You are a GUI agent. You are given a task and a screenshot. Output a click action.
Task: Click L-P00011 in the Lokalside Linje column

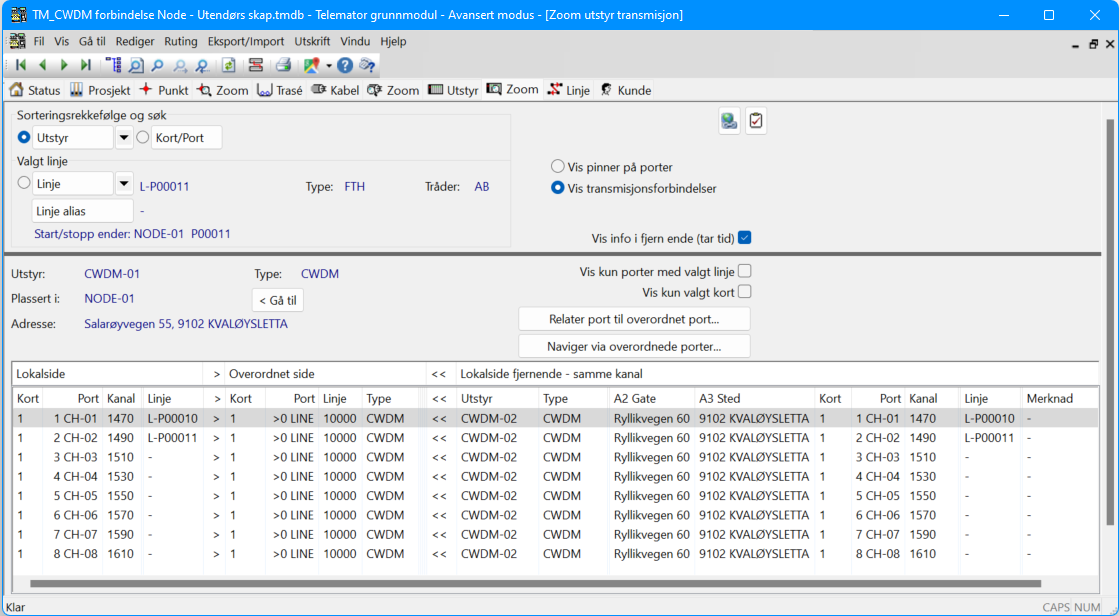tap(172, 437)
